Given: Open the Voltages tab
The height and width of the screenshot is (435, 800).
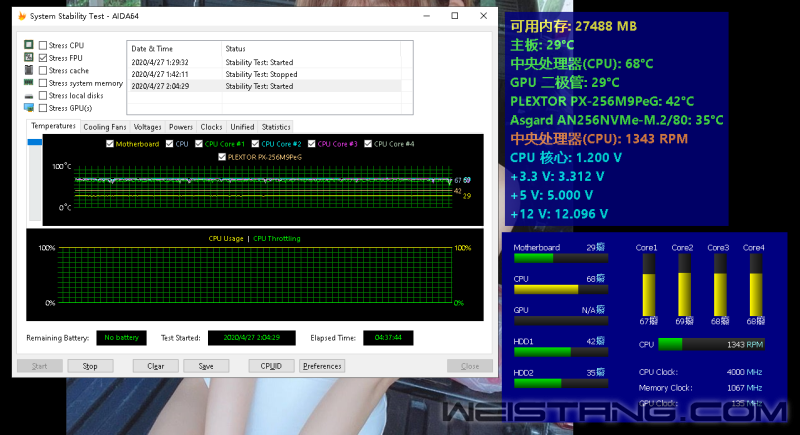Looking at the screenshot, I should tap(147, 127).
